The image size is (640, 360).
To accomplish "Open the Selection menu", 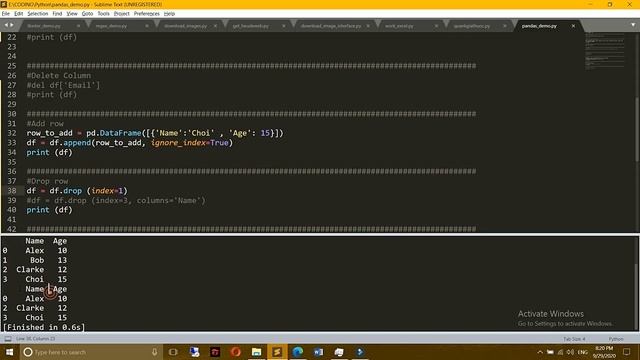I will coord(38,13).
